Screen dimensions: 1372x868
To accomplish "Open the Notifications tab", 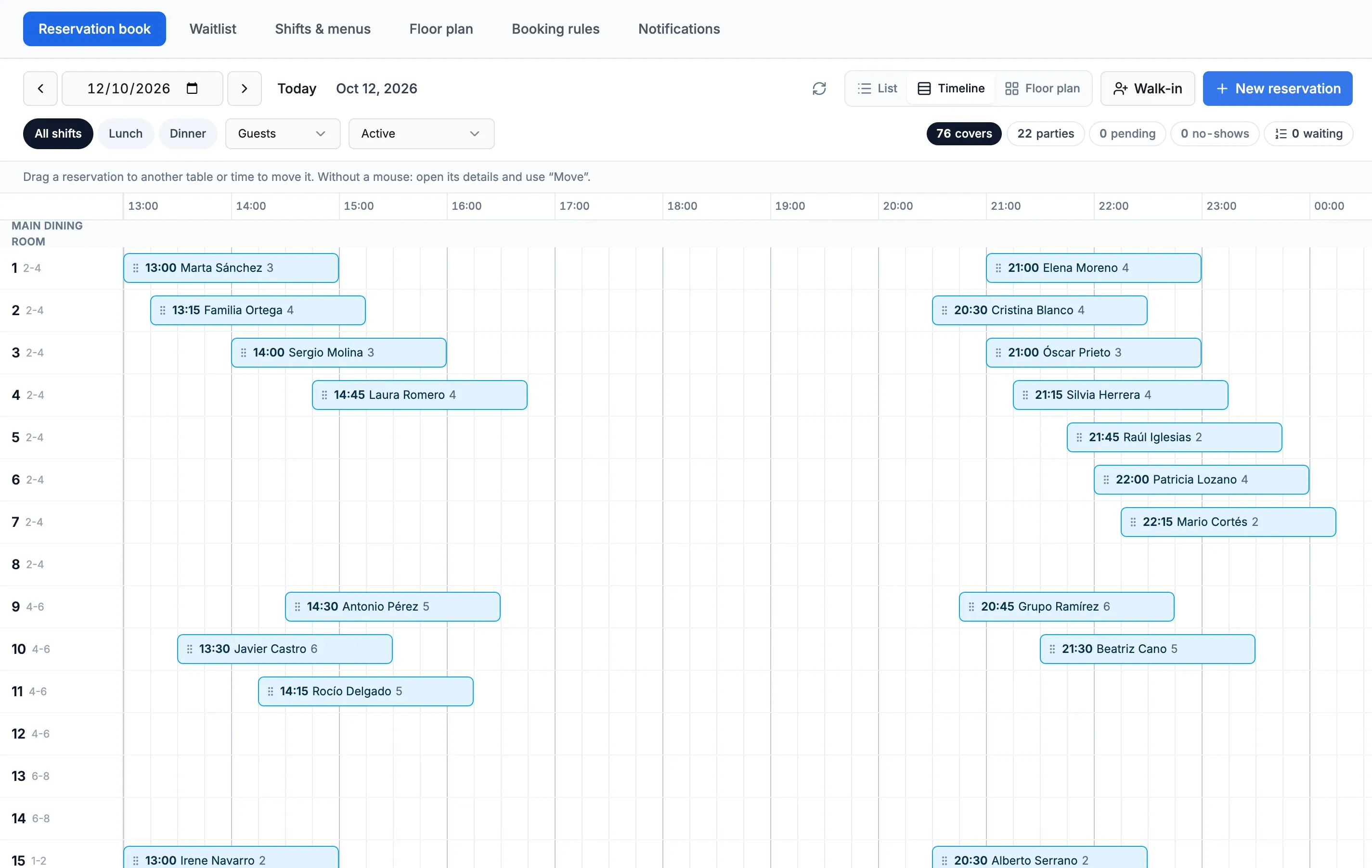I will 679,29.
